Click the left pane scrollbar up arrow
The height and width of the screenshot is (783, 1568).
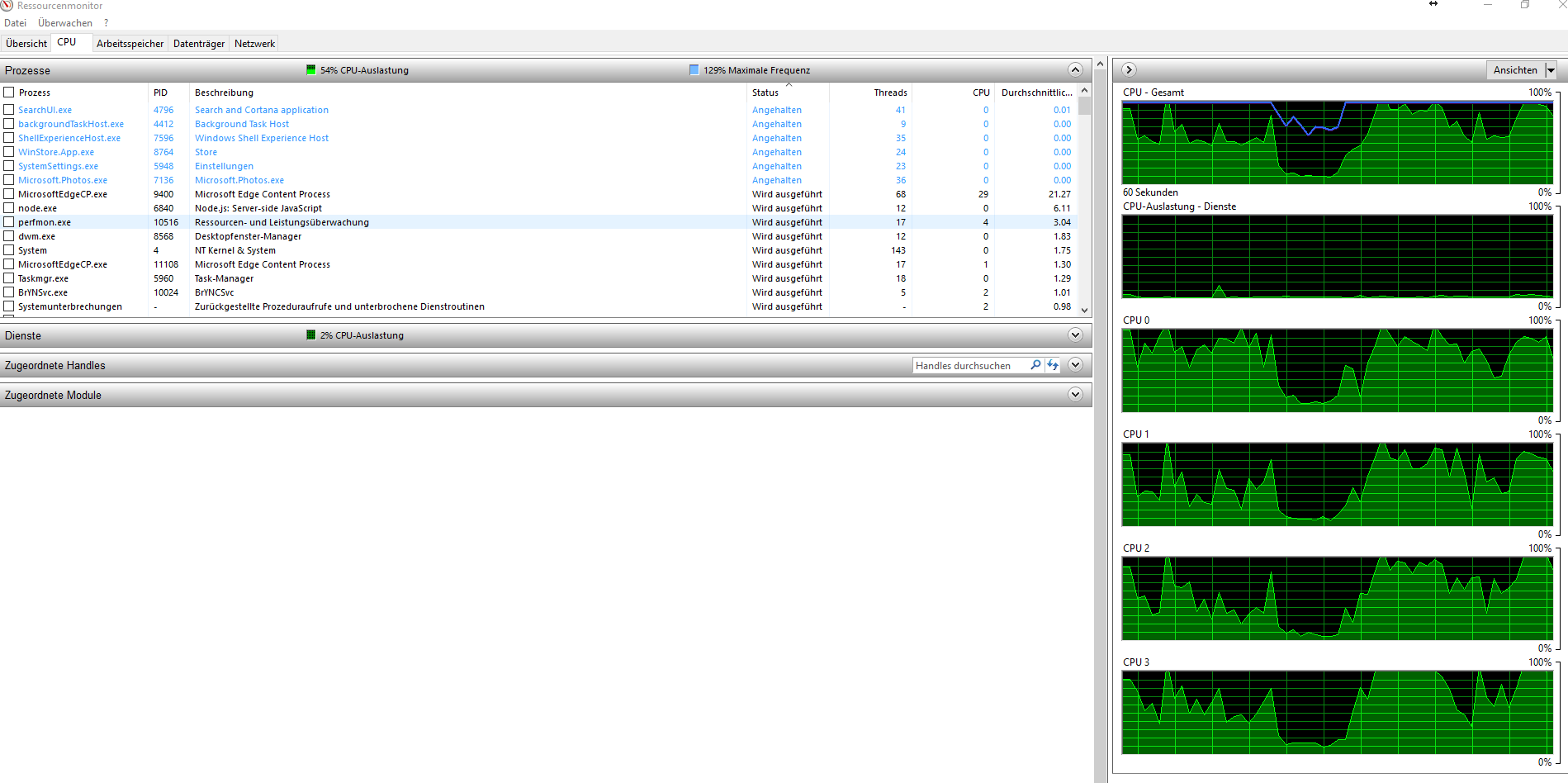pyautogui.click(x=1100, y=64)
